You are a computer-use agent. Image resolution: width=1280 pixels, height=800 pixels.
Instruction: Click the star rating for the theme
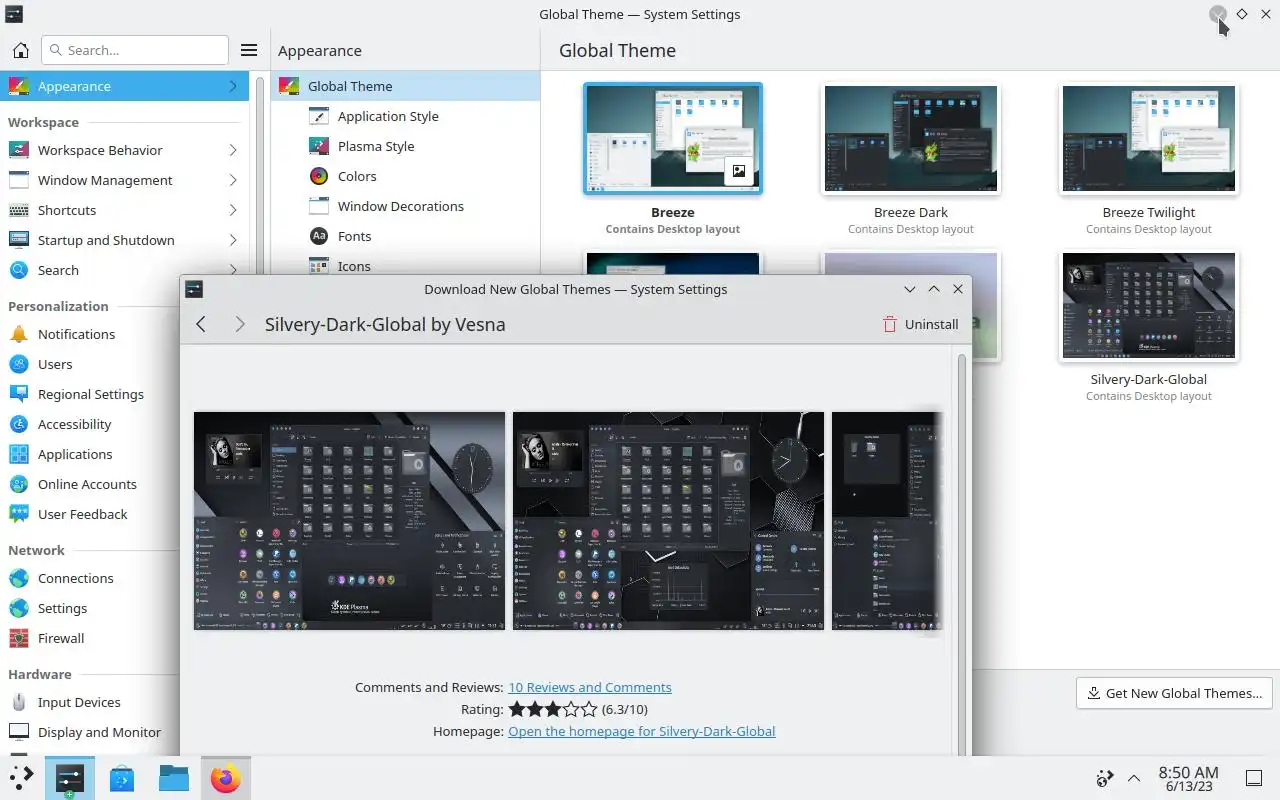tap(553, 709)
